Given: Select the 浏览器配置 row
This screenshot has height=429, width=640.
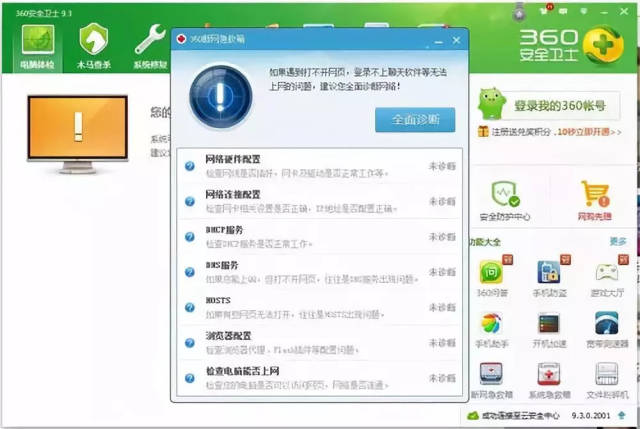Looking at the screenshot, I should click(x=319, y=343).
